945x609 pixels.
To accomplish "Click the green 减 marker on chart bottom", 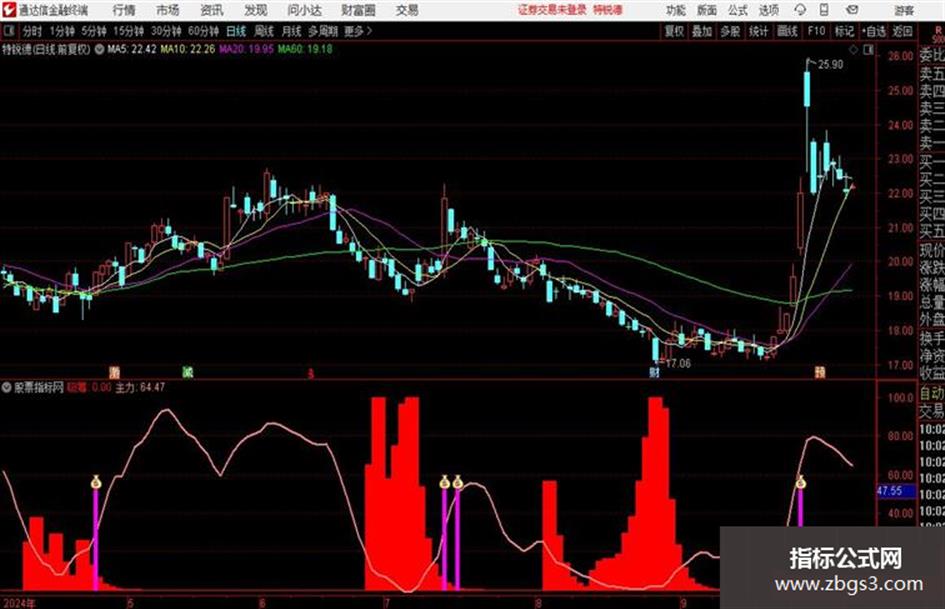I will click(188, 372).
